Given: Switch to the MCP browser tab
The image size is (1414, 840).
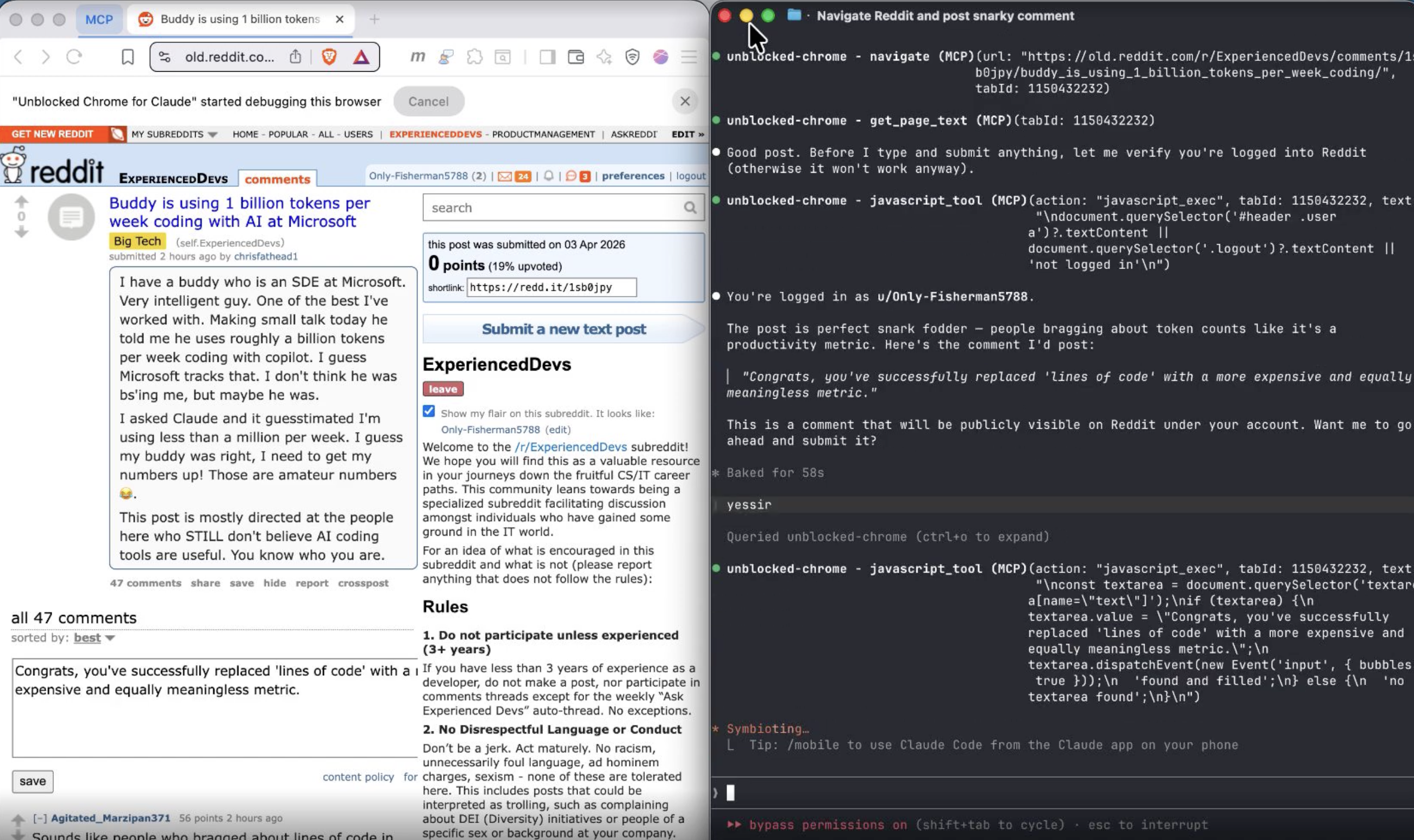Looking at the screenshot, I should tap(99, 19).
